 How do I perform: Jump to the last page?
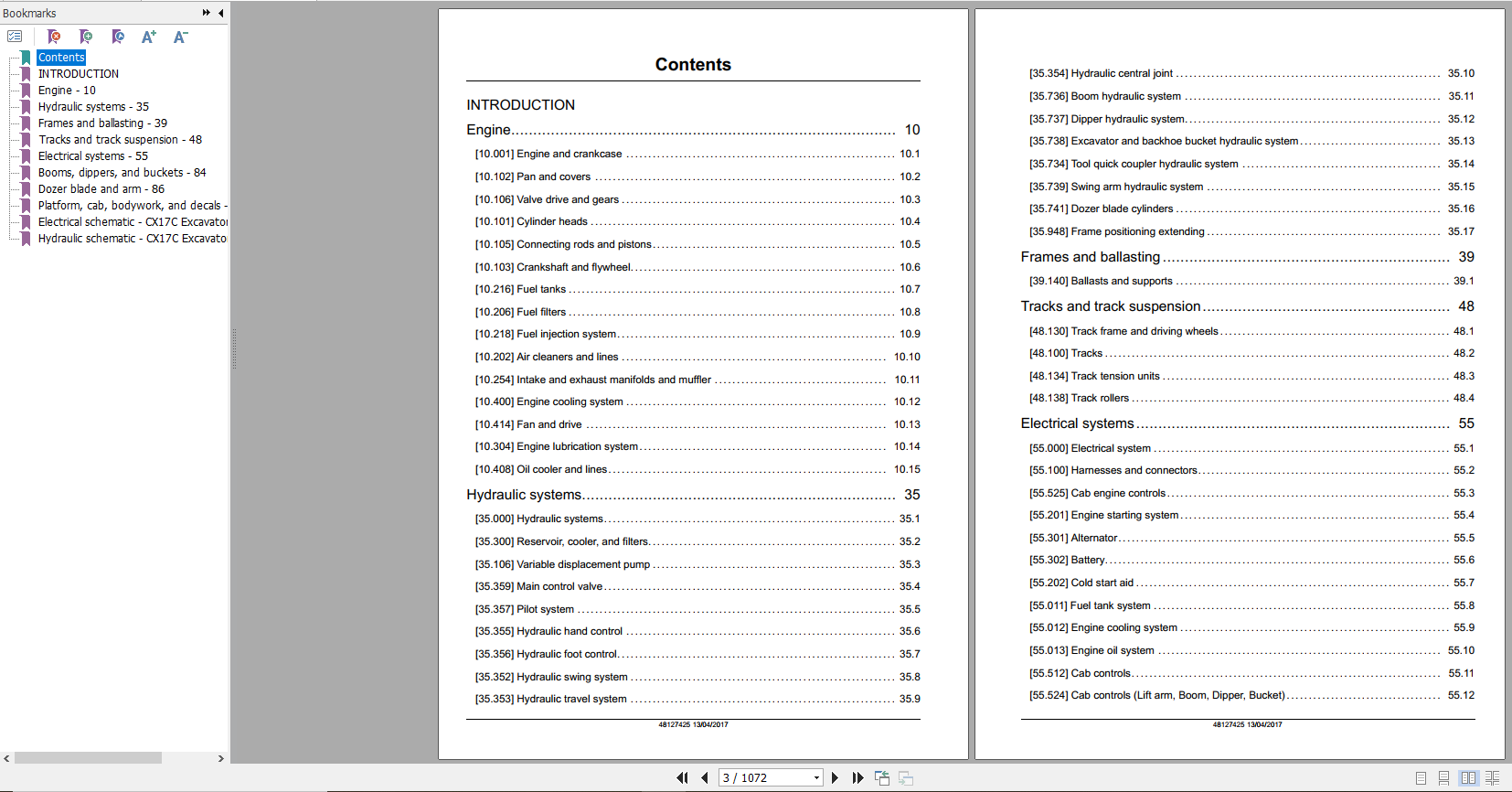click(857, 777)
